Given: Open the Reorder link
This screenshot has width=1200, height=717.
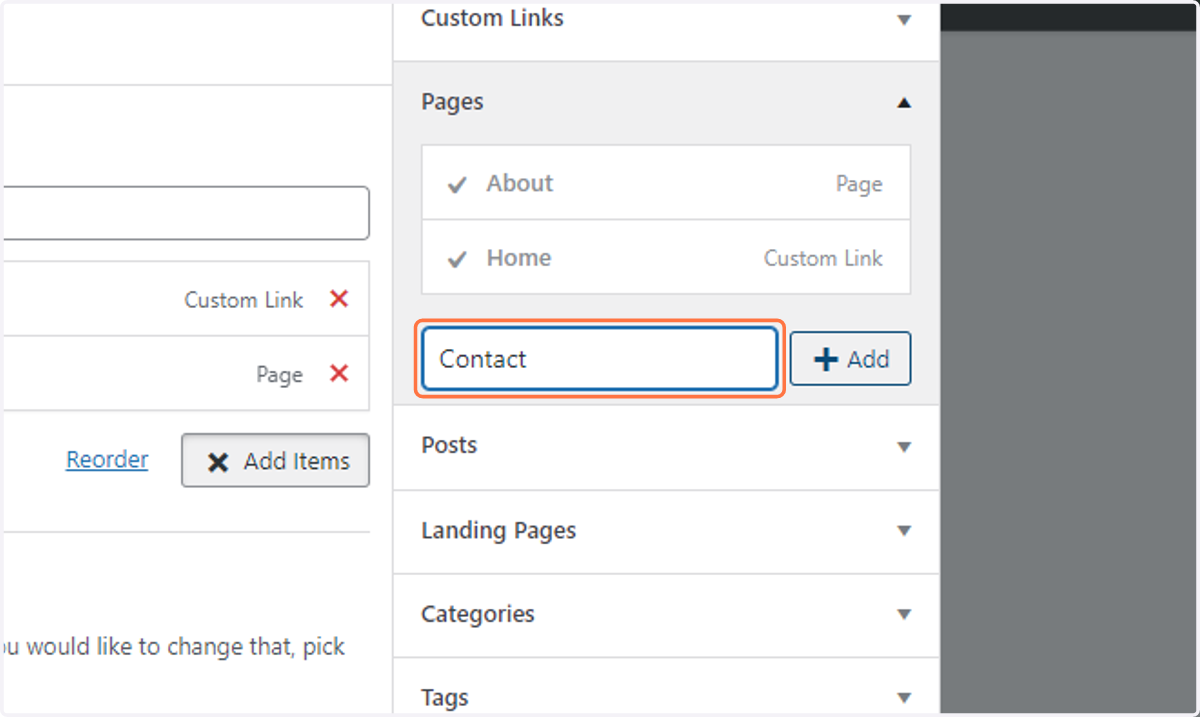Looking at the screenshot, I should coord(107,460).
